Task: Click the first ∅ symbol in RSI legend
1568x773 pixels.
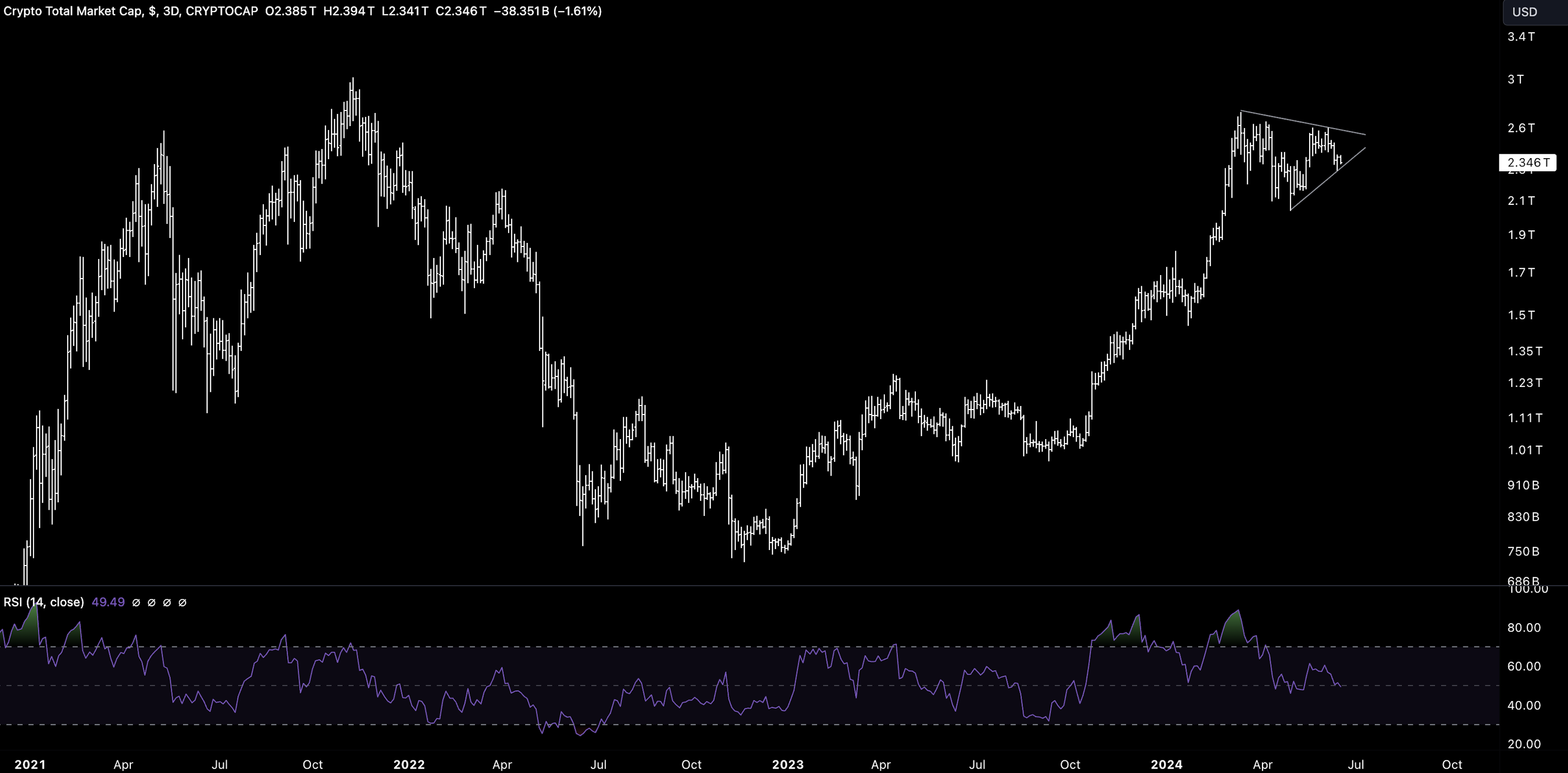Action: [136, 603]
